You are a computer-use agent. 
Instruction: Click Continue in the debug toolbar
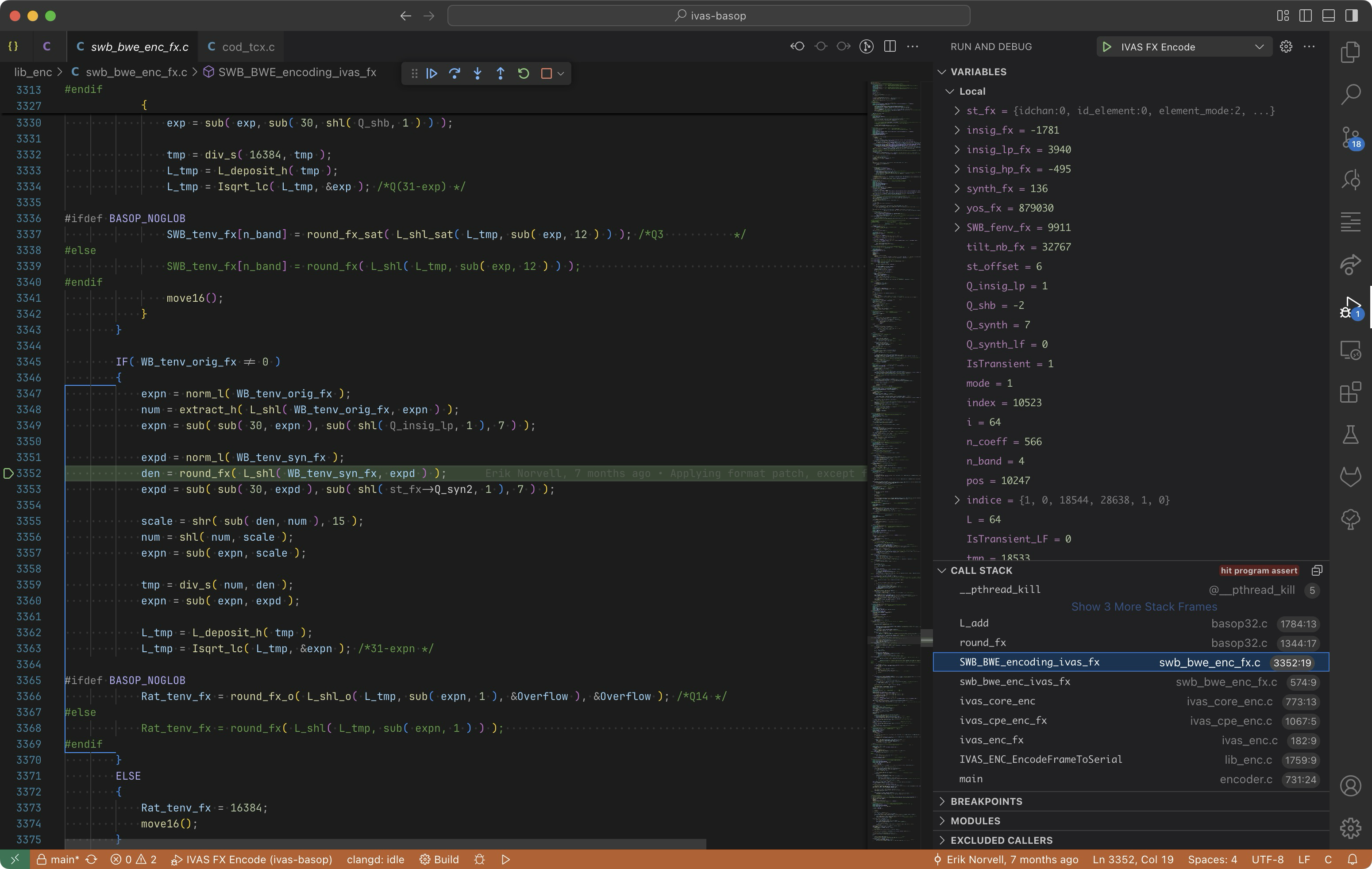pos(432,73)
